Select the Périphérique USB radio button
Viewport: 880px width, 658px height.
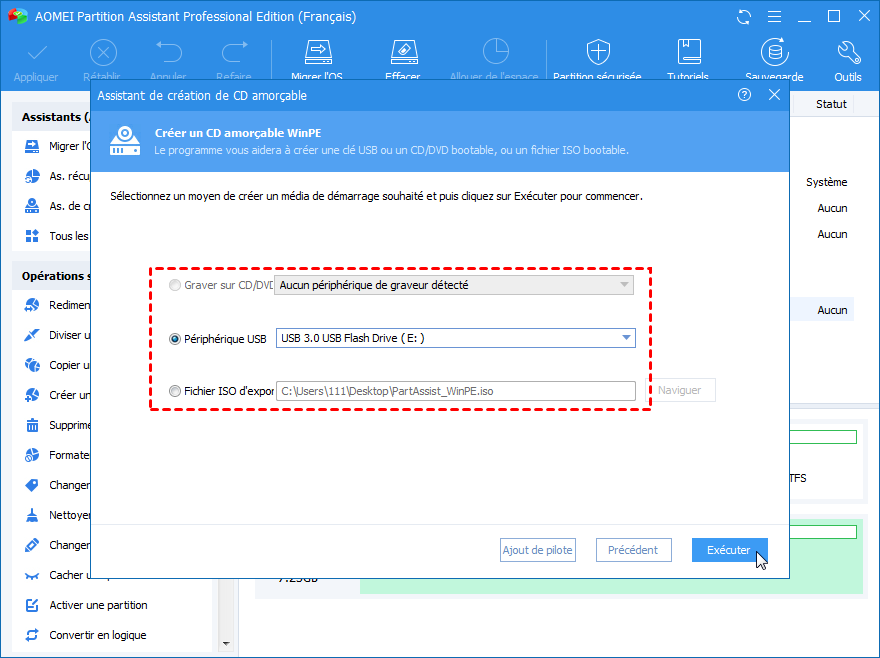tap(175, 339)
